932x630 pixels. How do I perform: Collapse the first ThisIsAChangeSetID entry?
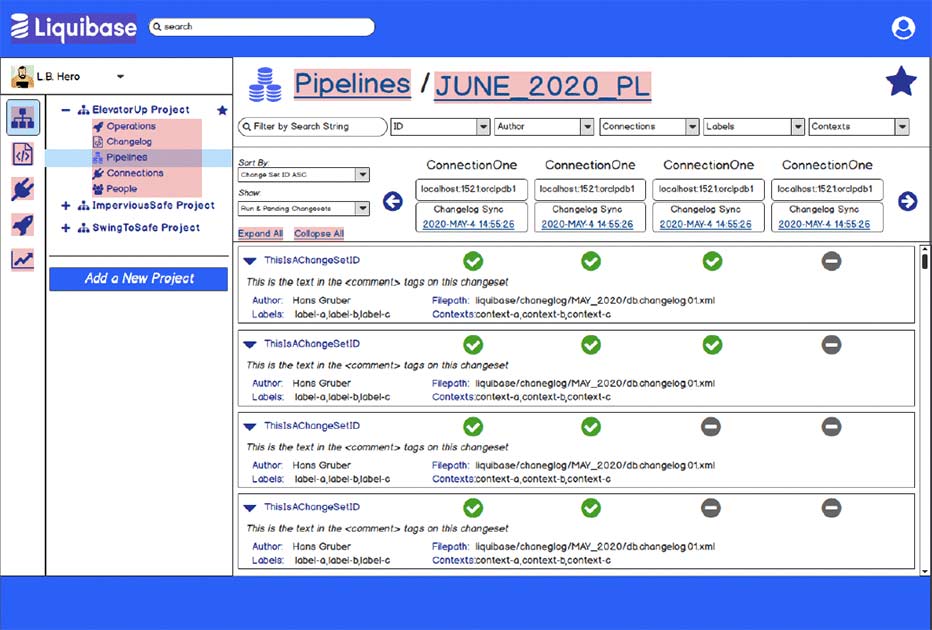(x=250, y=260)
